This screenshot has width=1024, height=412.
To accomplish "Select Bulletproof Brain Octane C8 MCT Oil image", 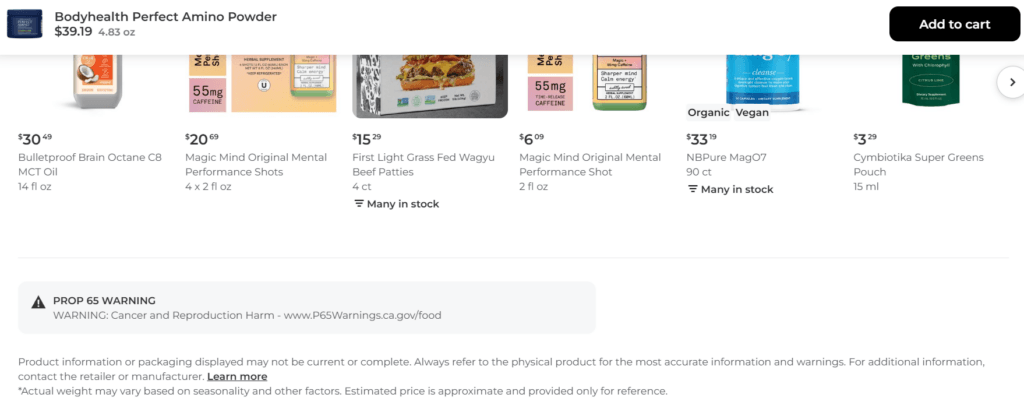I will click(95, 83).
